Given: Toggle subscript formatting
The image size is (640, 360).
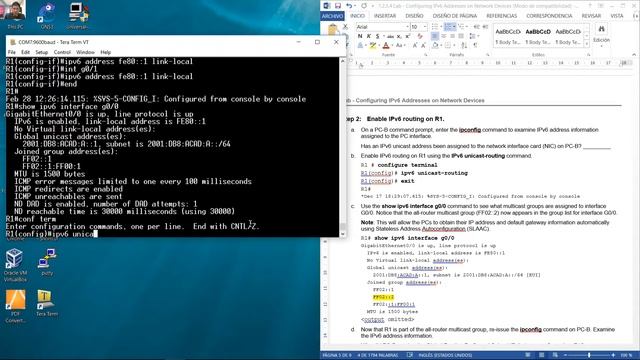Looking at the screenshot, I should click(x=399, y=36).
